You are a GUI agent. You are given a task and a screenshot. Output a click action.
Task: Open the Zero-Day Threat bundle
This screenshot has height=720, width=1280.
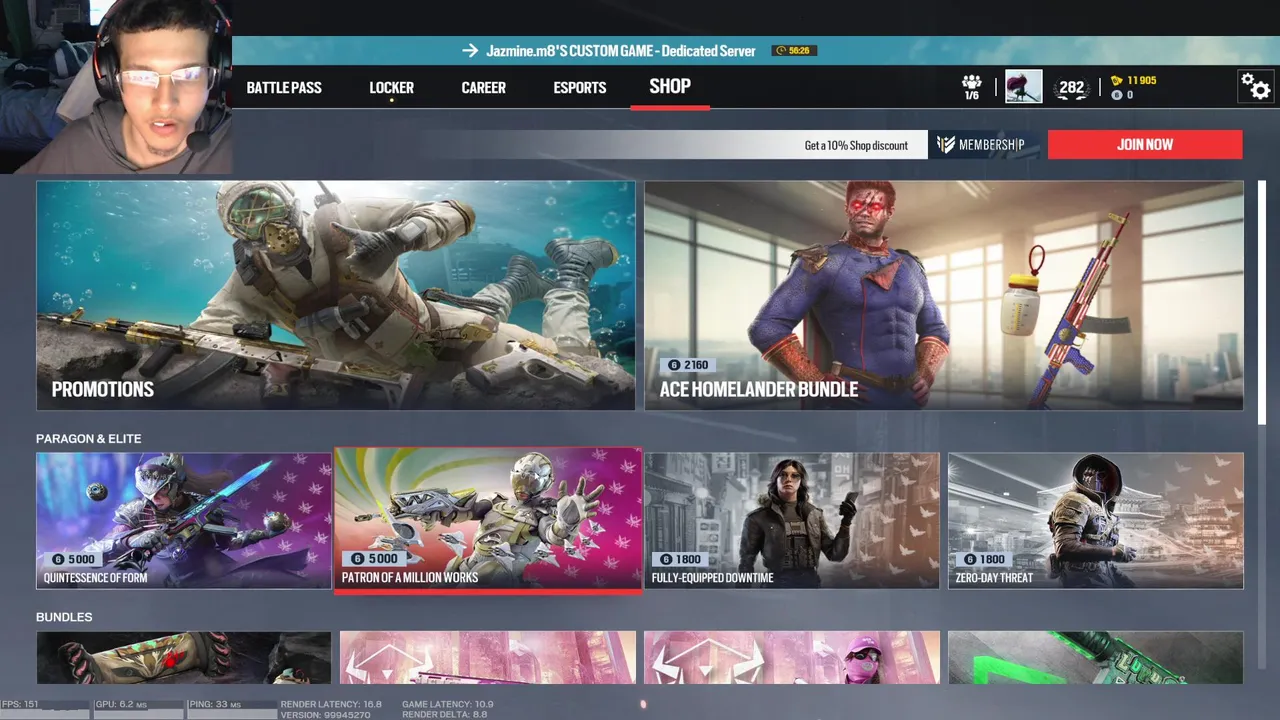tap(1096, 520)
